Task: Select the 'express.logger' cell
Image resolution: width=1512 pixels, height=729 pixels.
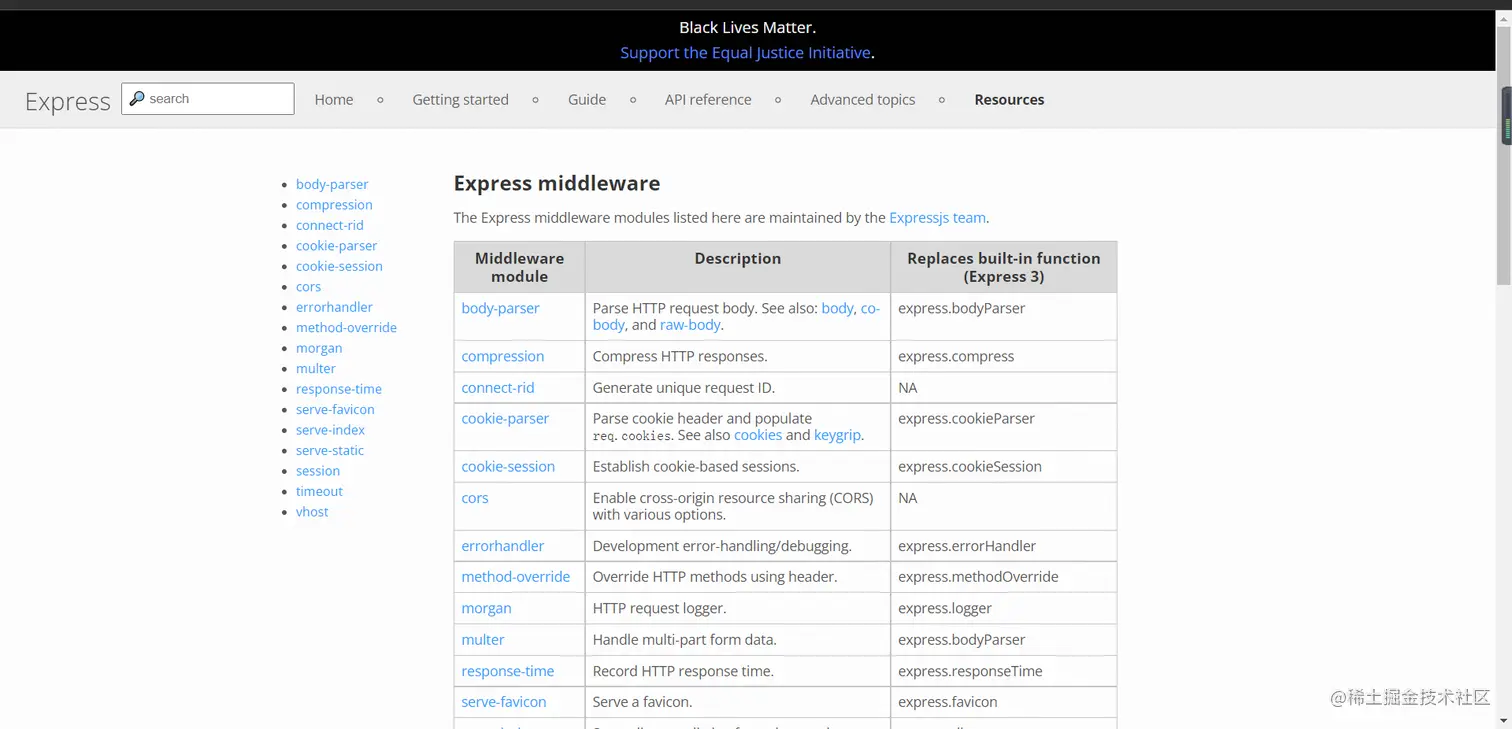Action: click(1004, 608)
